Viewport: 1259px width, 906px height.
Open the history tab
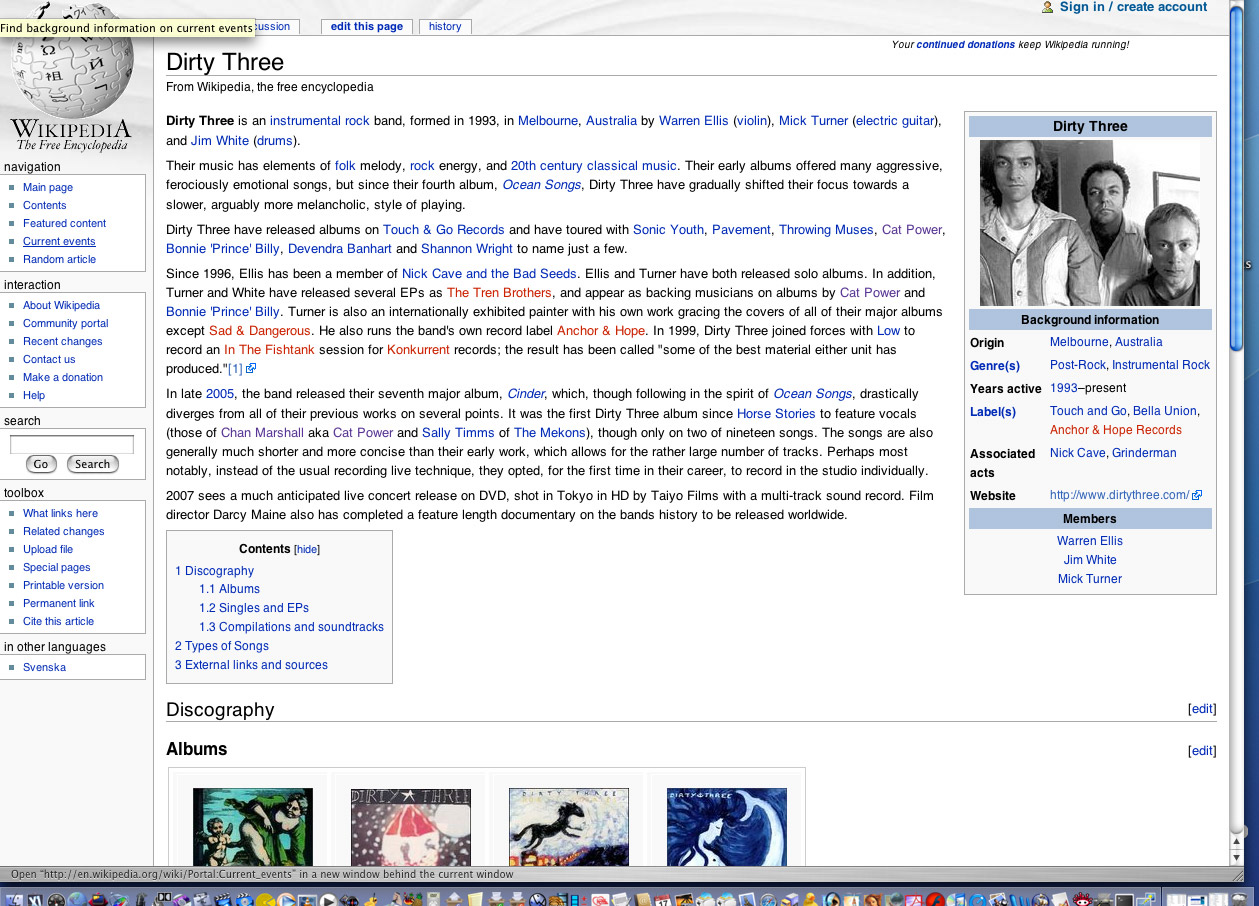(445, 26)
